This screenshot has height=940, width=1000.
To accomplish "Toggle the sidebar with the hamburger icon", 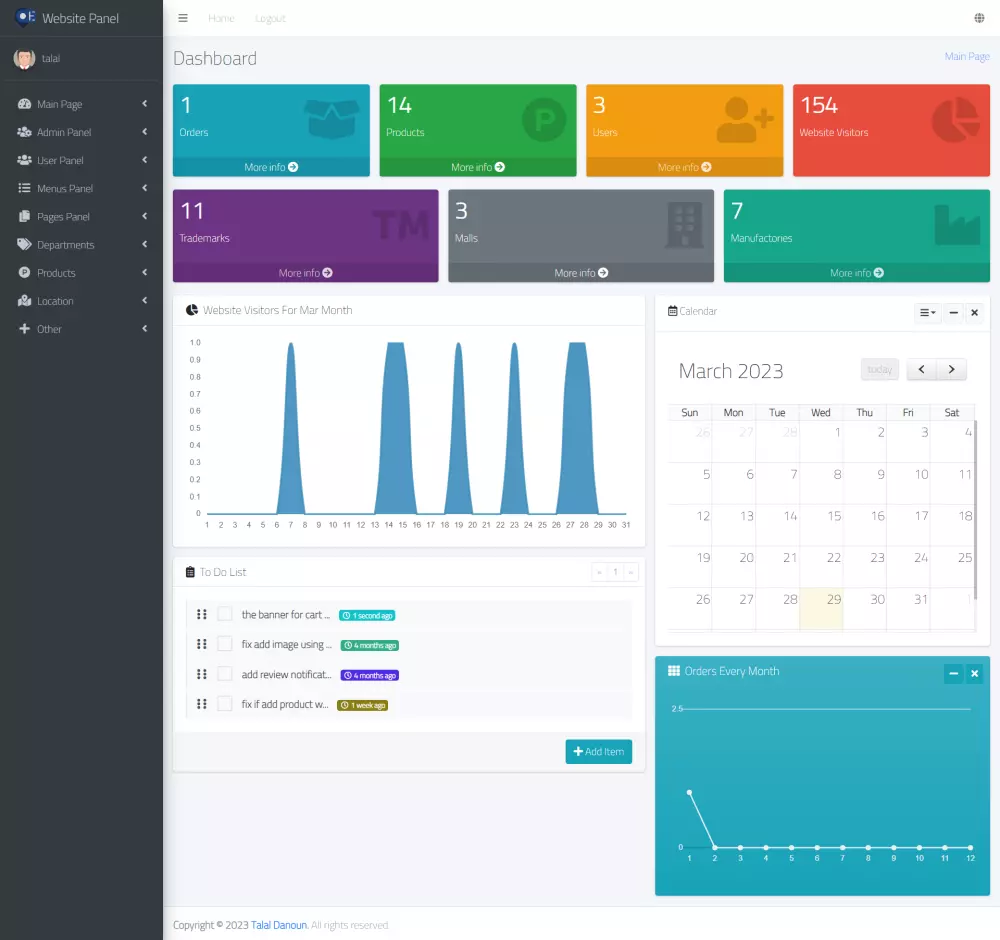I will click(183, 18).
